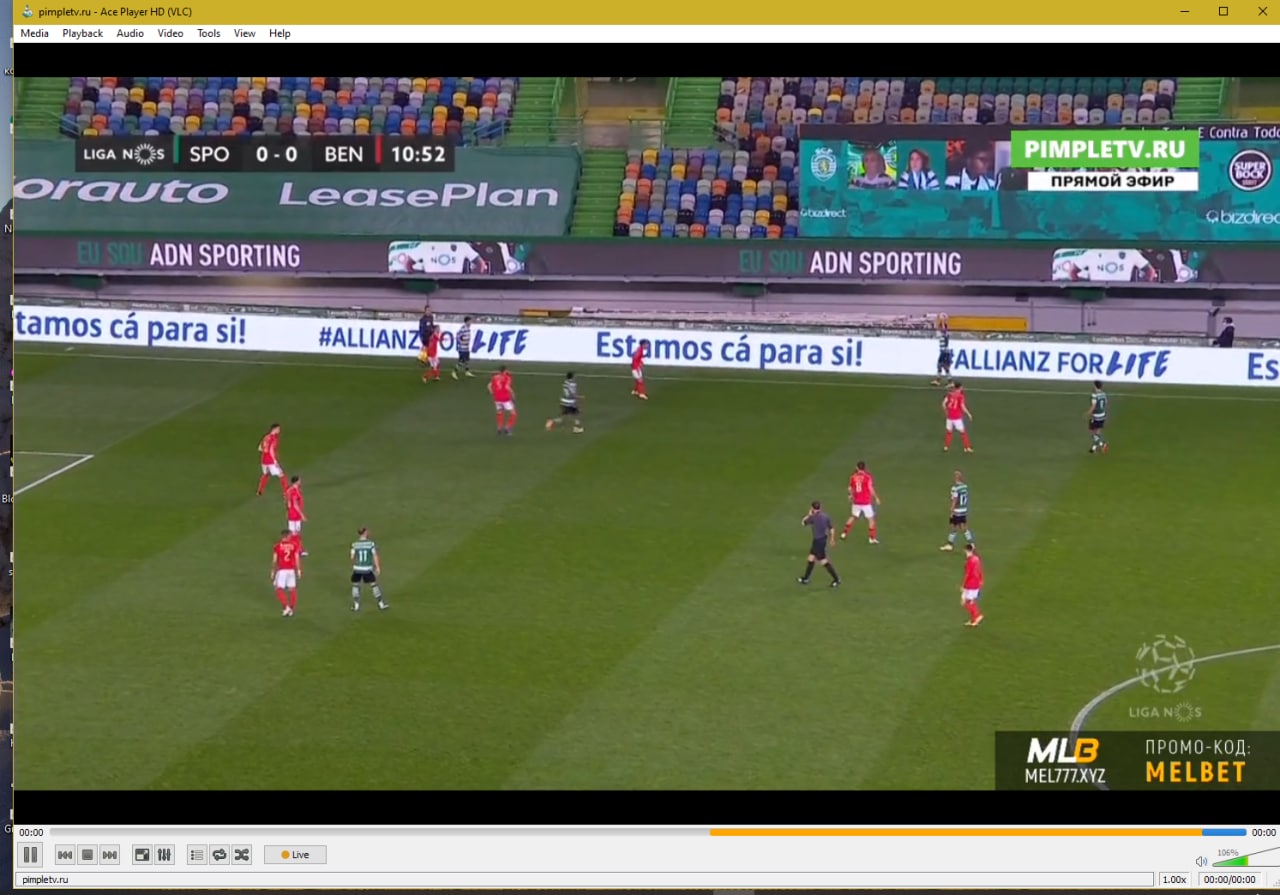Toggle fullscreen video mode
Image resolution: width=1280 pixels, height=895 pixels.
coord(142,855)
